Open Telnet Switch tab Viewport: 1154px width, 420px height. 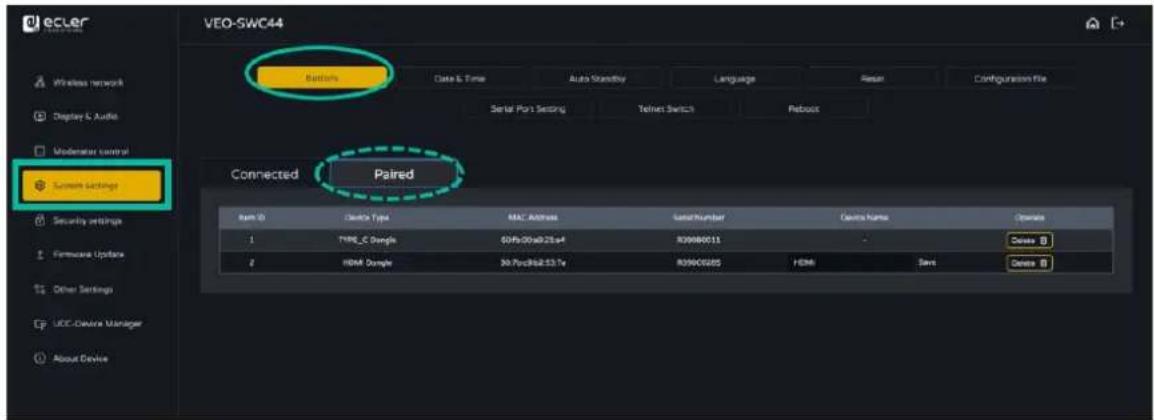pyautogui.click(x=665, y=108)
